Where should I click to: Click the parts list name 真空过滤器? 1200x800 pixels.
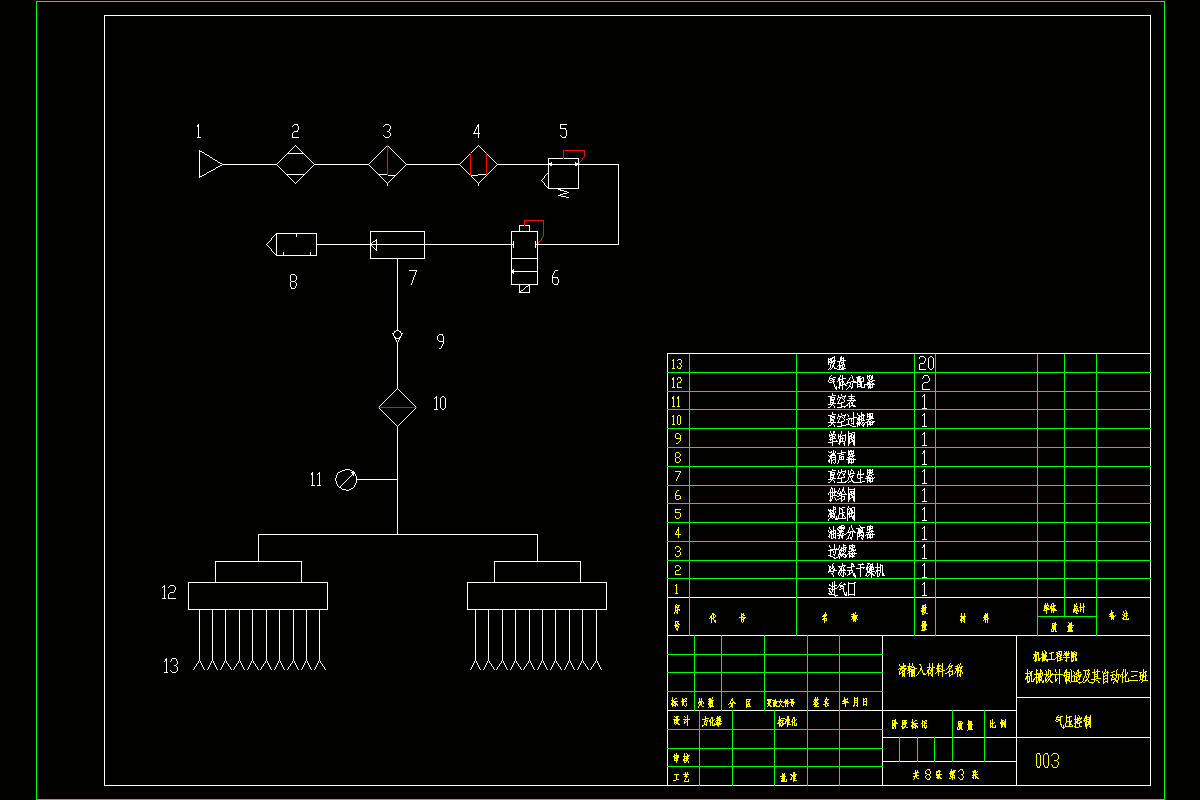[x=851, y=420]
